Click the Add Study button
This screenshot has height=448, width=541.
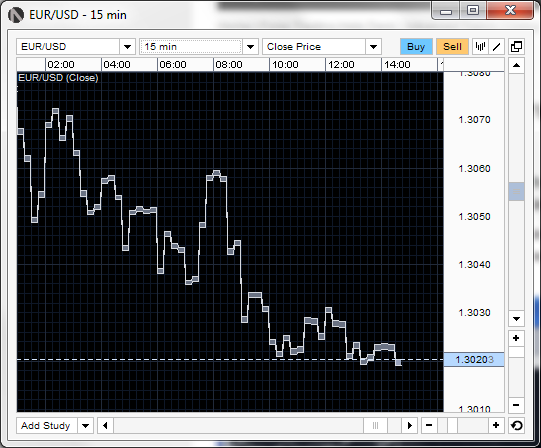point(47,426)
